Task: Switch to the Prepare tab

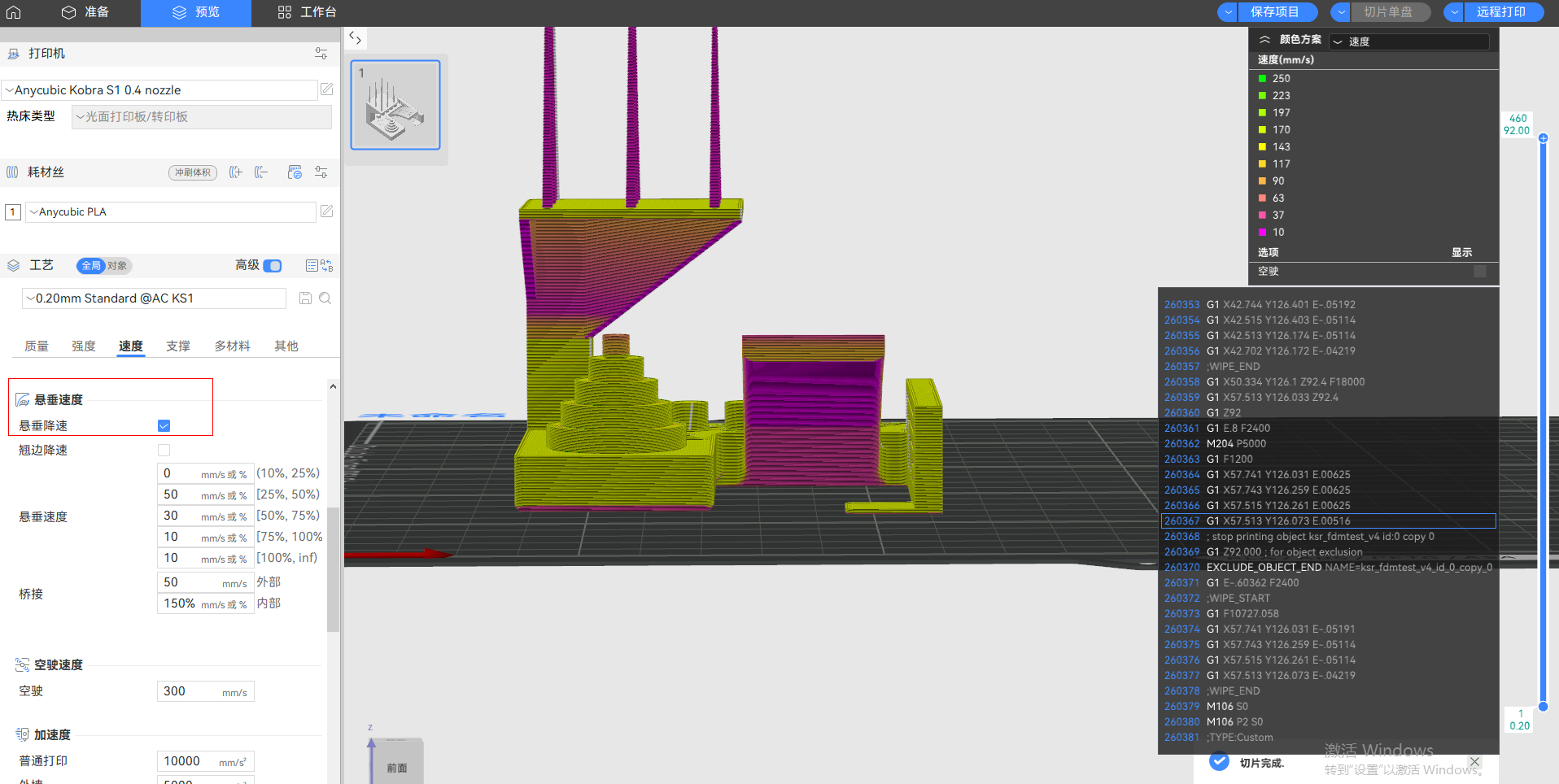Action: point(85,12)
